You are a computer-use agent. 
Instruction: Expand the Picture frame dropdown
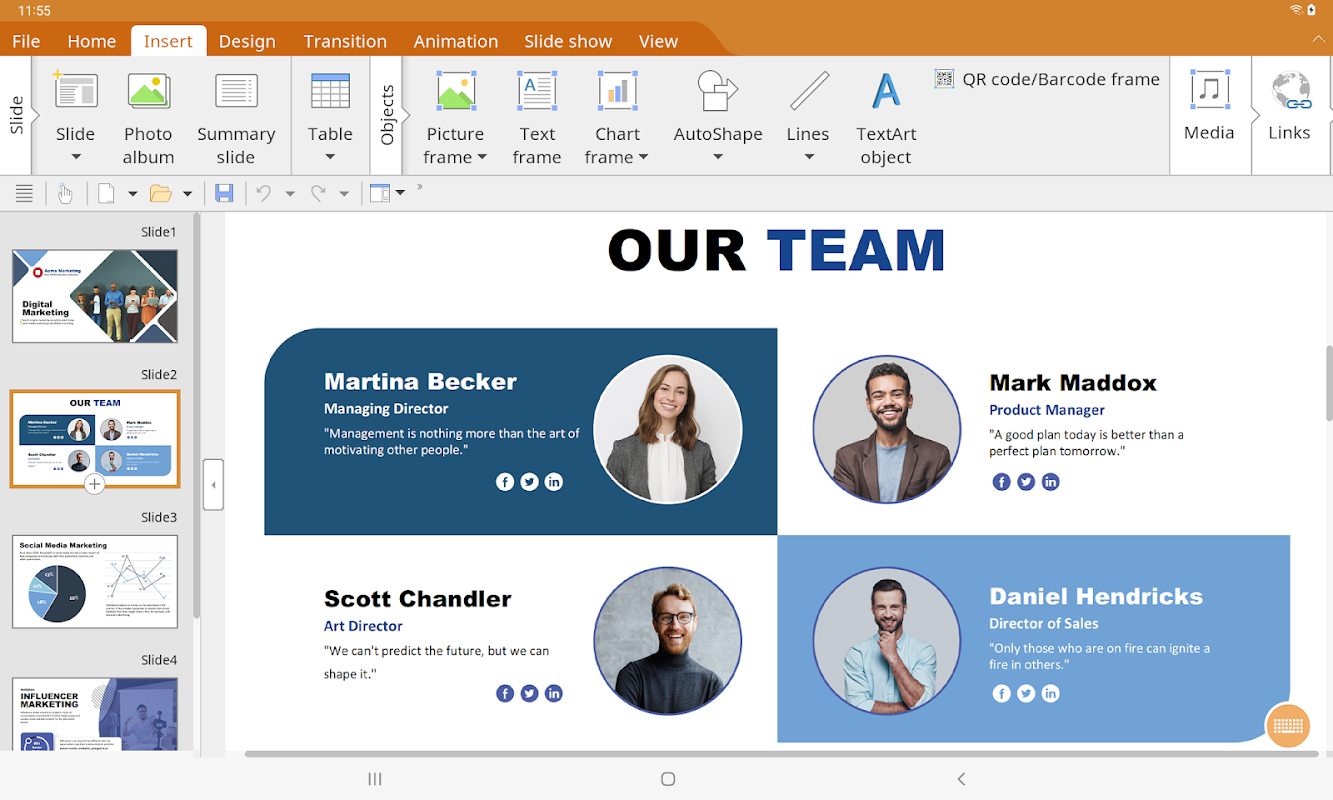click(481, 158)
